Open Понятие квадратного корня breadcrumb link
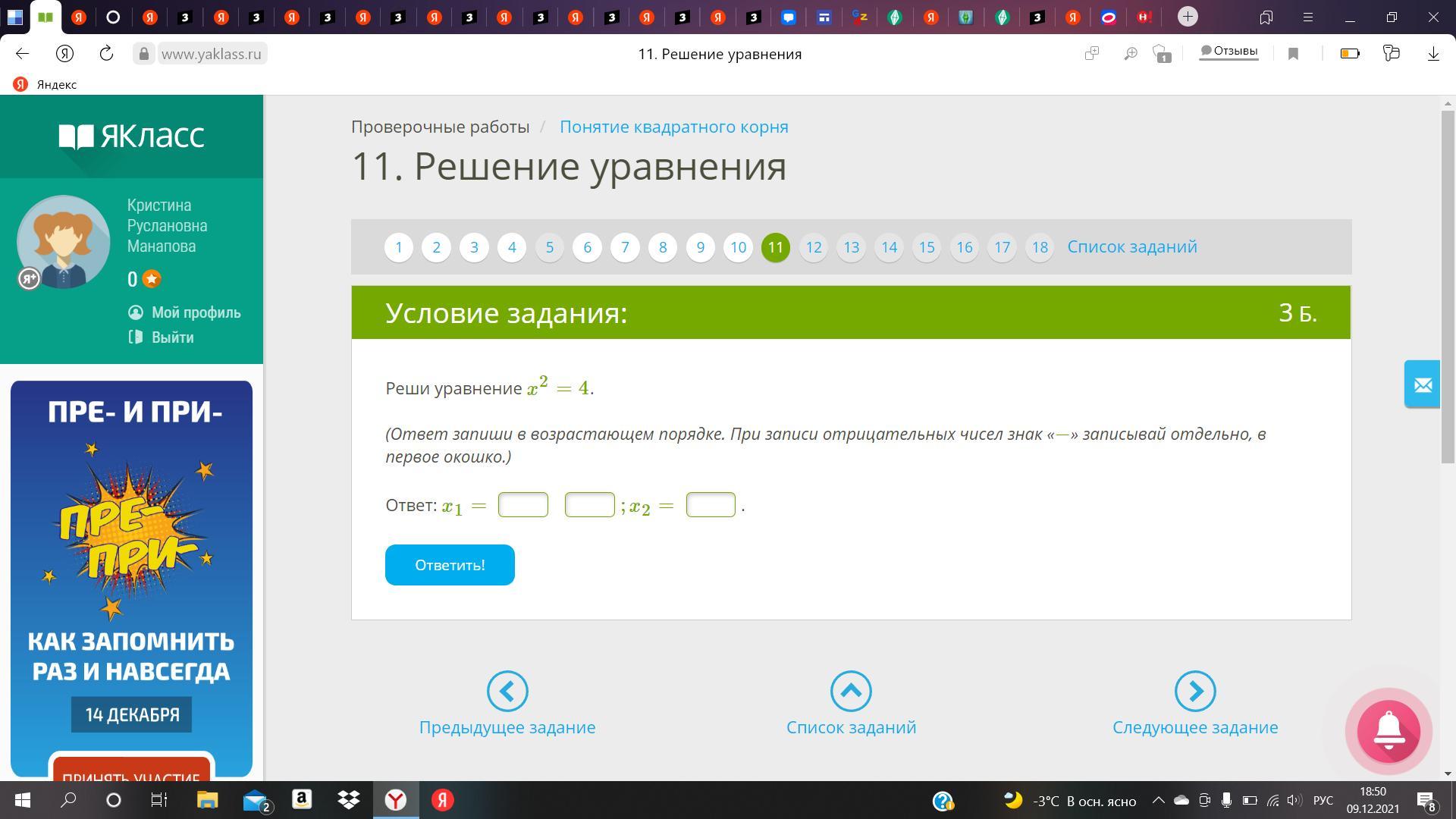Image resolution: width=1456 pixels, height=819 pixels. click(x=673, y=127)
